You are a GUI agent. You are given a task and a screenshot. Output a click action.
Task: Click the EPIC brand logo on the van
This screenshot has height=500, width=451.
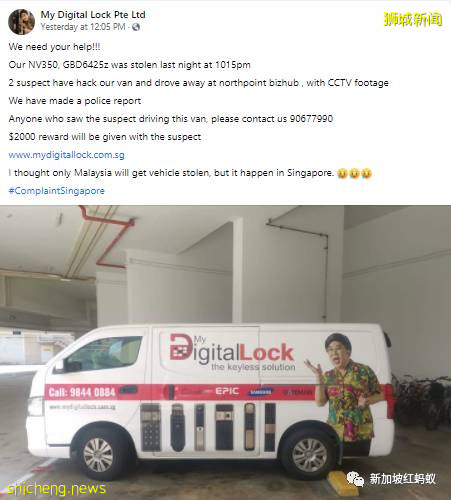pos(227,391)
